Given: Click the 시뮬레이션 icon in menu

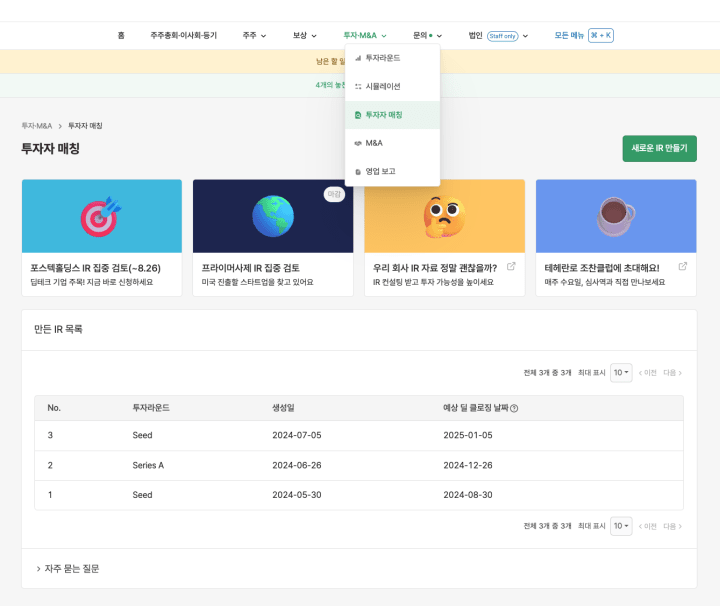Looking at the screenshot, I should tap(358, 86).
